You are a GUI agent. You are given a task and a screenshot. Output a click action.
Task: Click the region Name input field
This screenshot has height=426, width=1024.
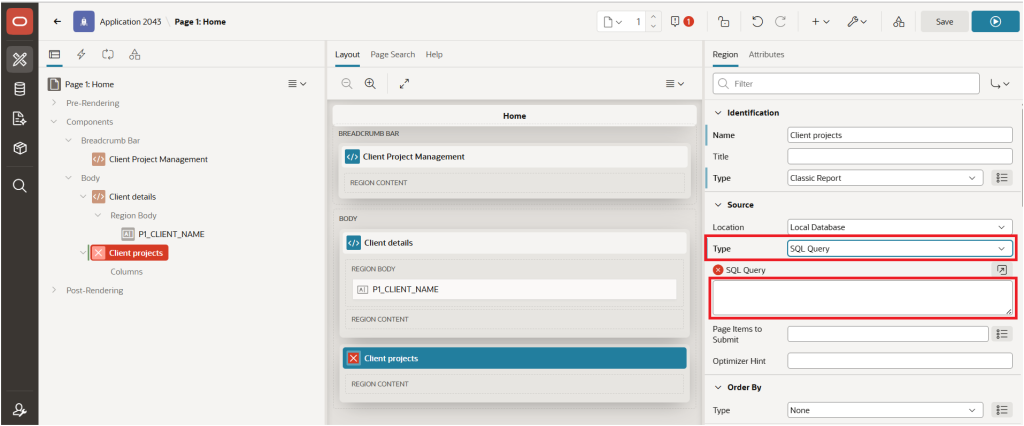pos(900,135)
